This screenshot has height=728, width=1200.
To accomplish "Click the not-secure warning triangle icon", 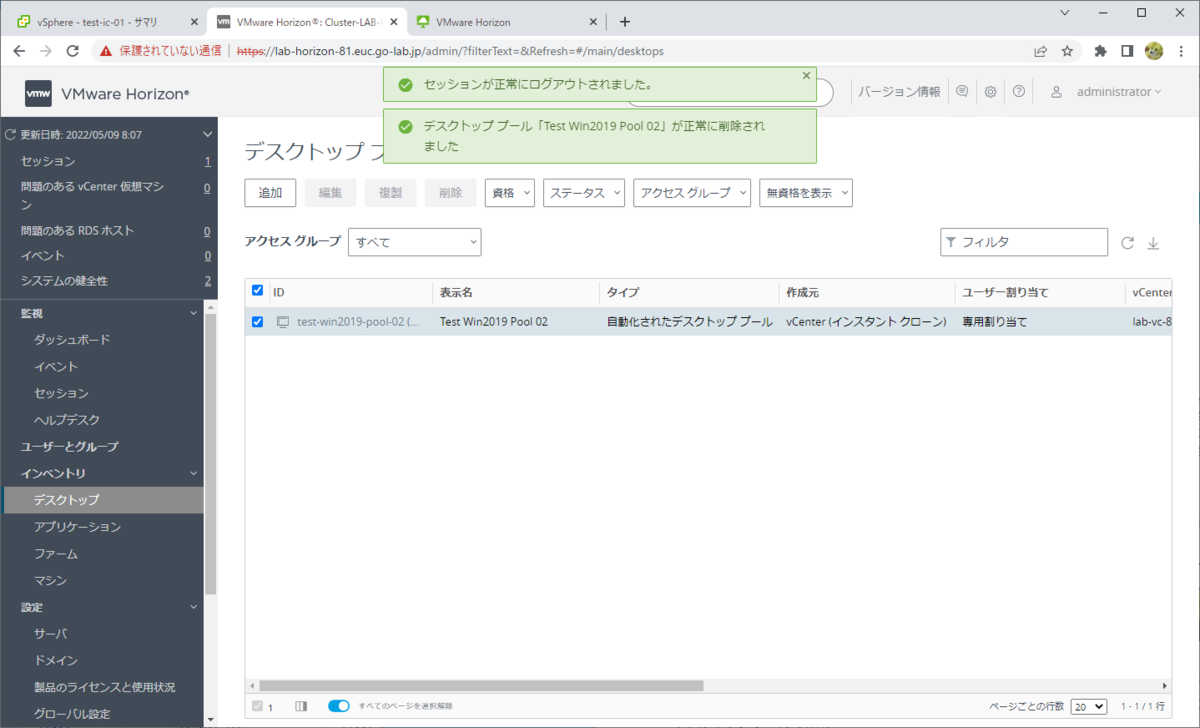I will [x=106, y=51].
